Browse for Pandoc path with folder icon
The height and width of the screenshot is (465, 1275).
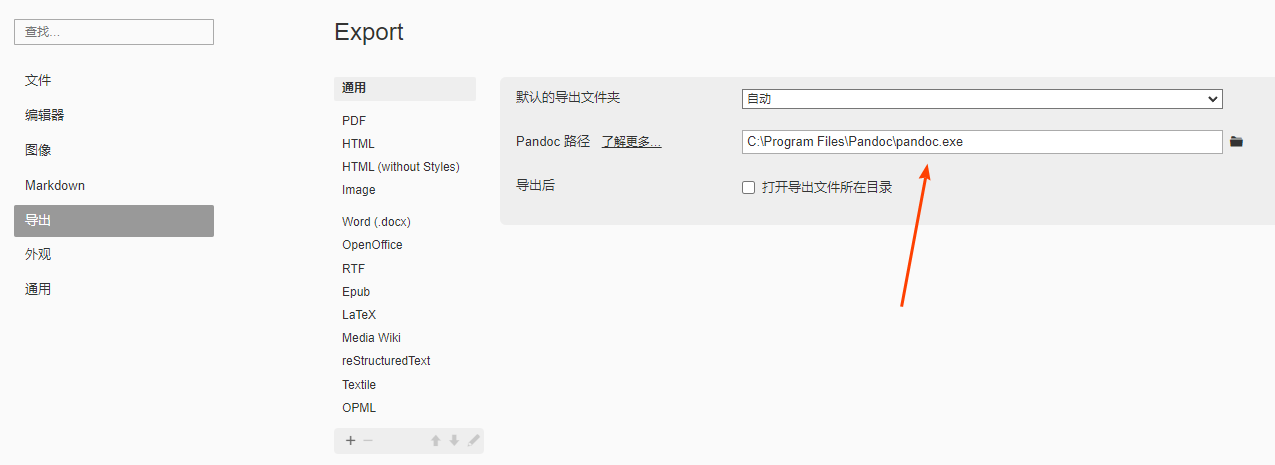1236,142
